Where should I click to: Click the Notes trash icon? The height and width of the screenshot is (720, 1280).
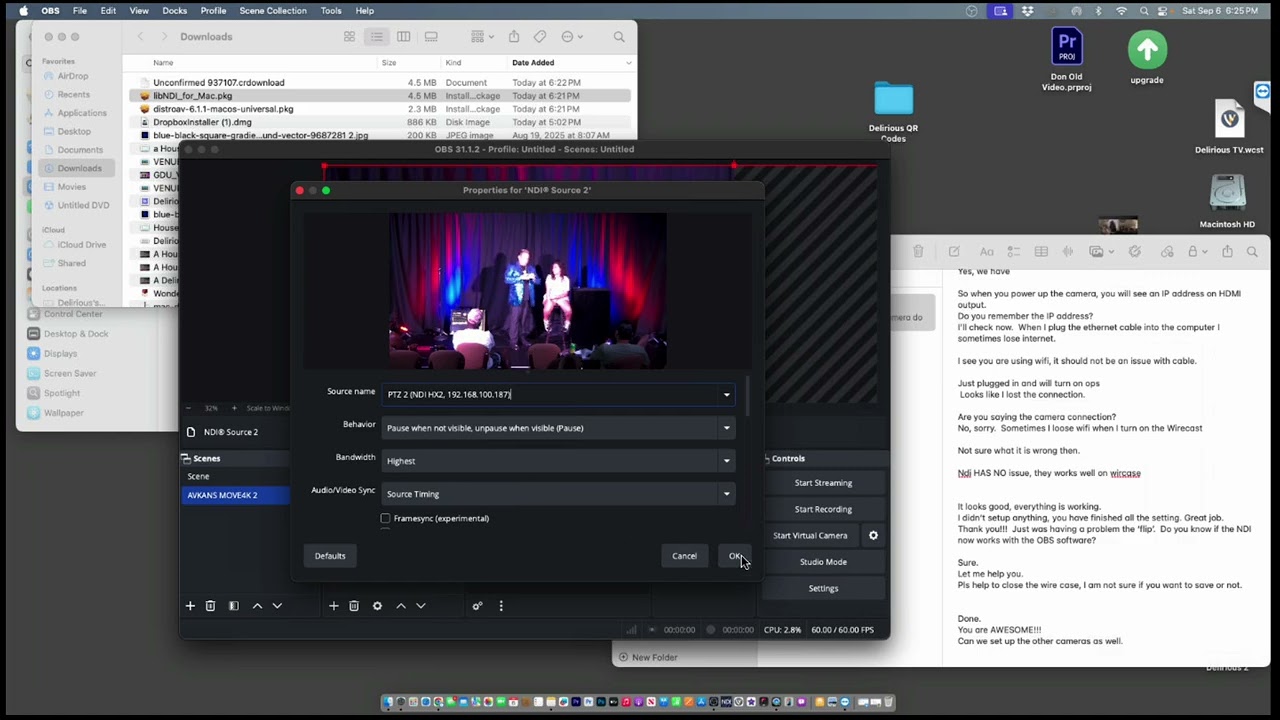918,252
